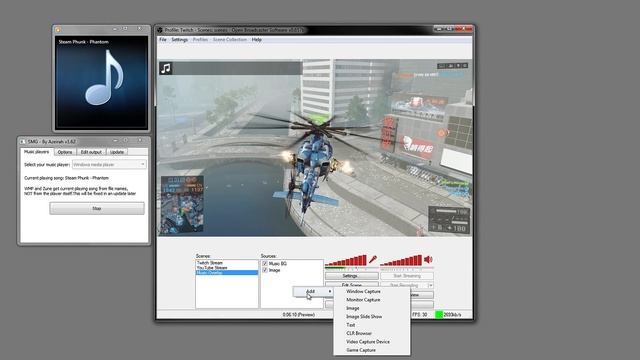Add a Text source from the submenu
Image resolution: width=640 pixels, height=360 pixels.
click(x=351, y=325)
